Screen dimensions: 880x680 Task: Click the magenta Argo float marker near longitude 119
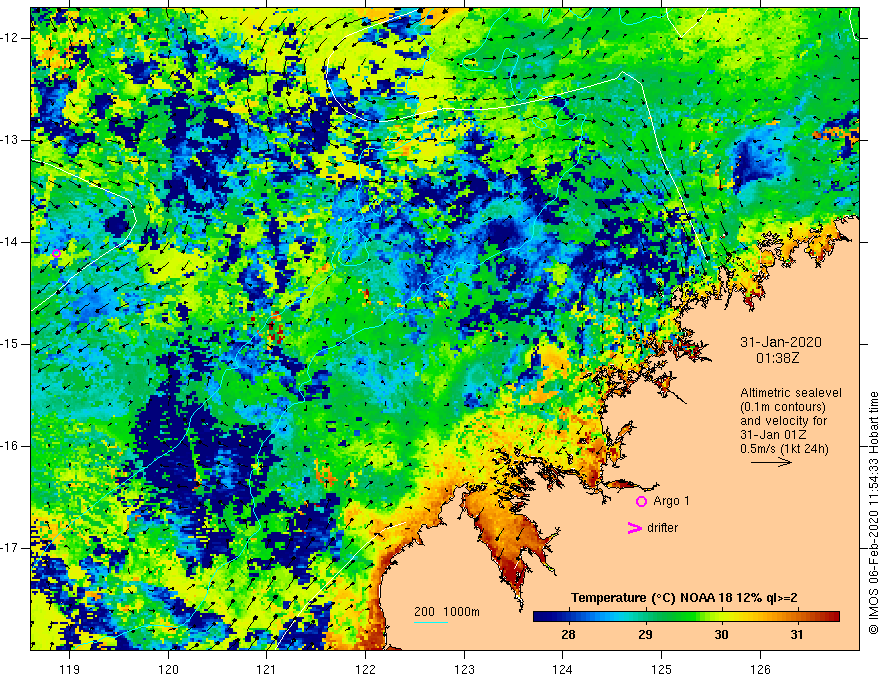[x=56, y=254]
